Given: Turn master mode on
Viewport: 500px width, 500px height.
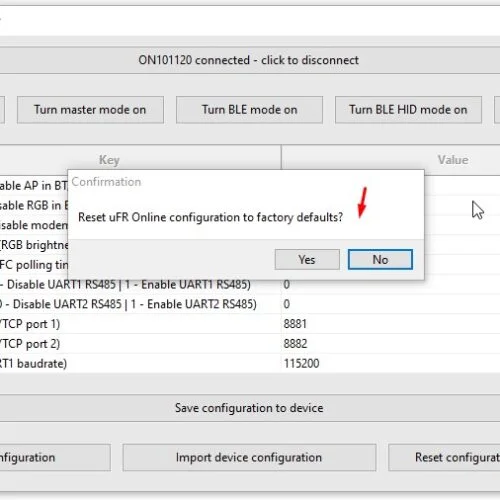Looking at the screenshot, I should (x=90, y=110).
